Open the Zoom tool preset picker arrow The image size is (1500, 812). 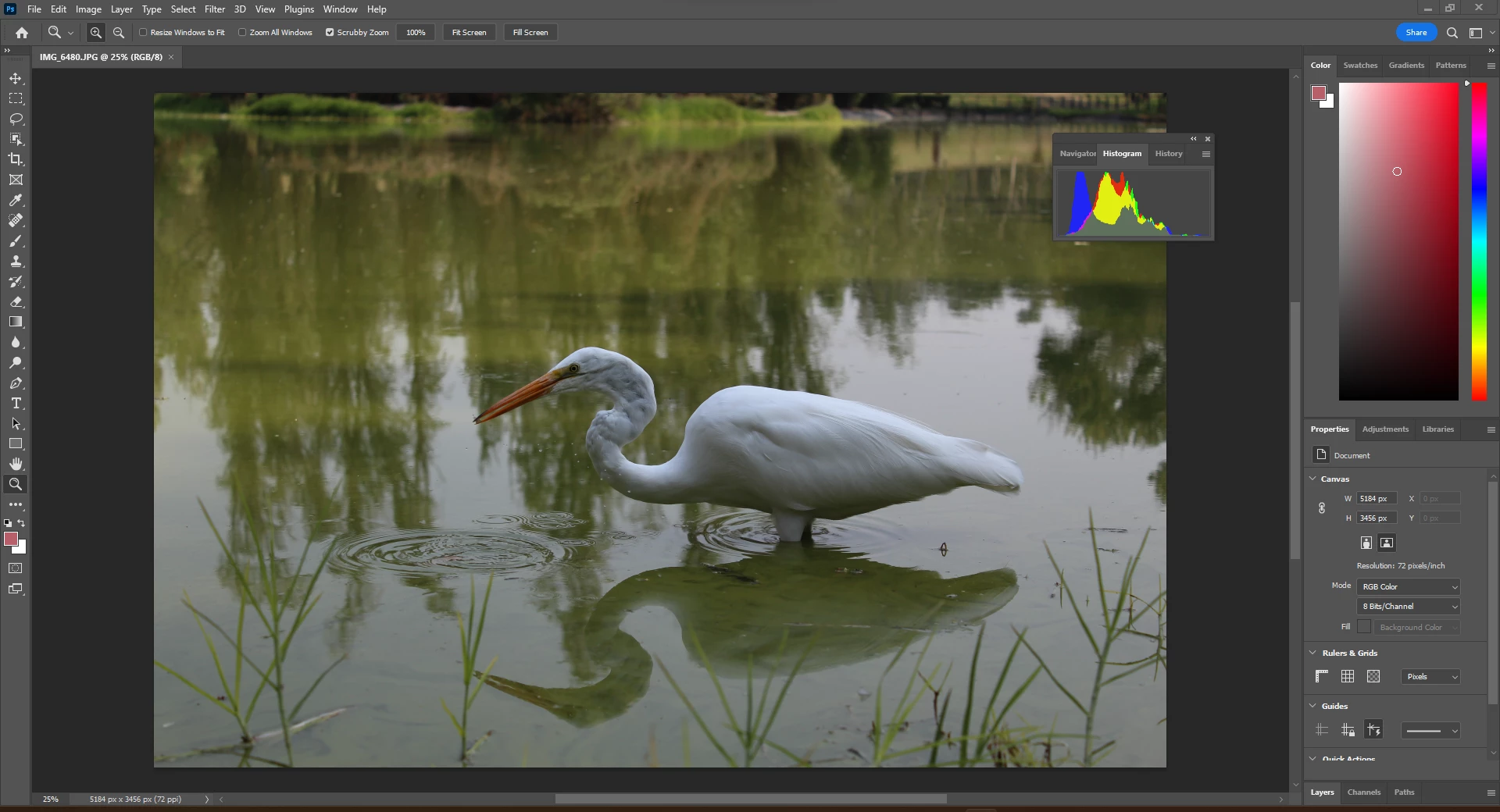pos(70,33)
